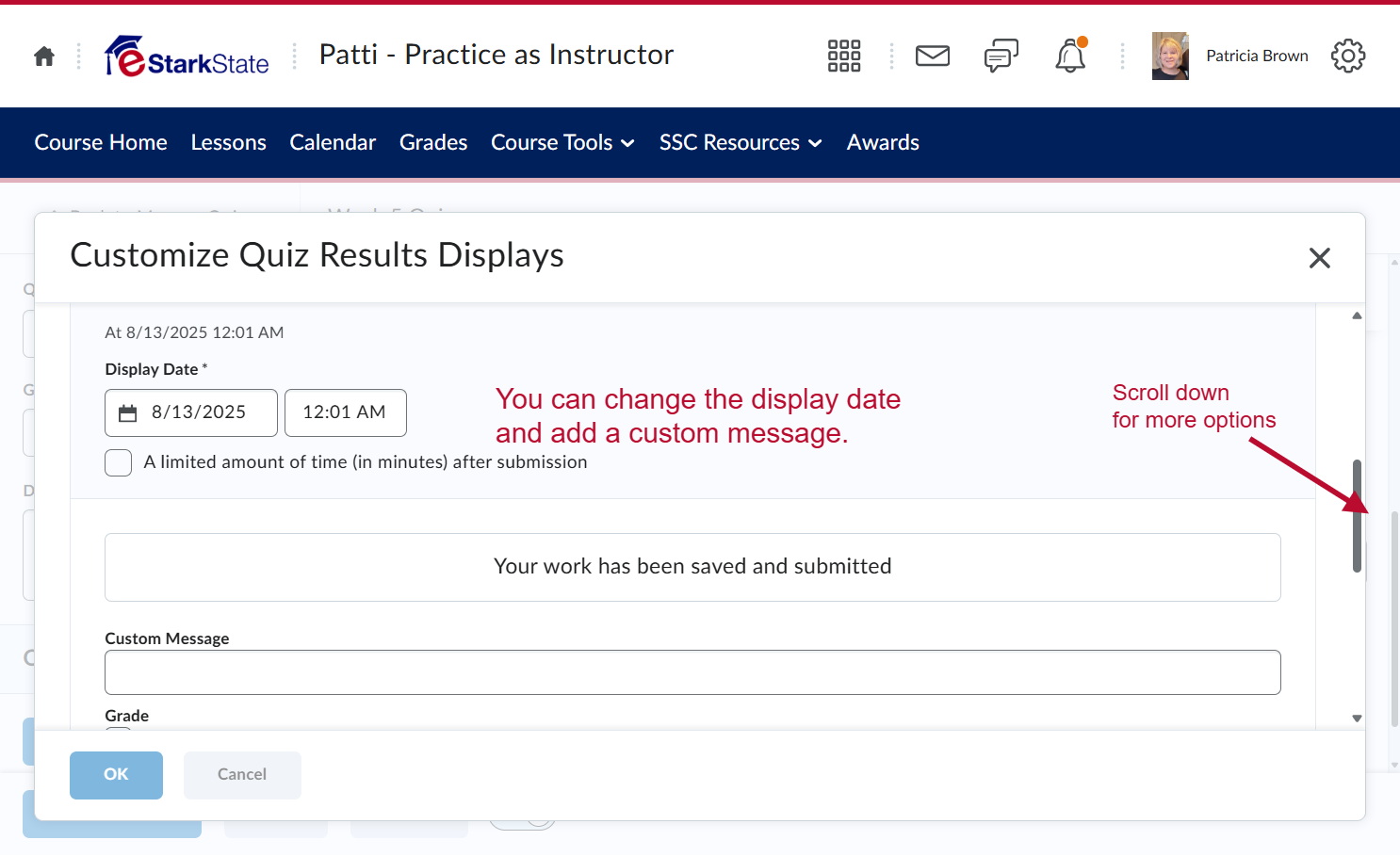
Task: Click the dialog scrollbar up arrow
Action: [x=1357, y=315]
